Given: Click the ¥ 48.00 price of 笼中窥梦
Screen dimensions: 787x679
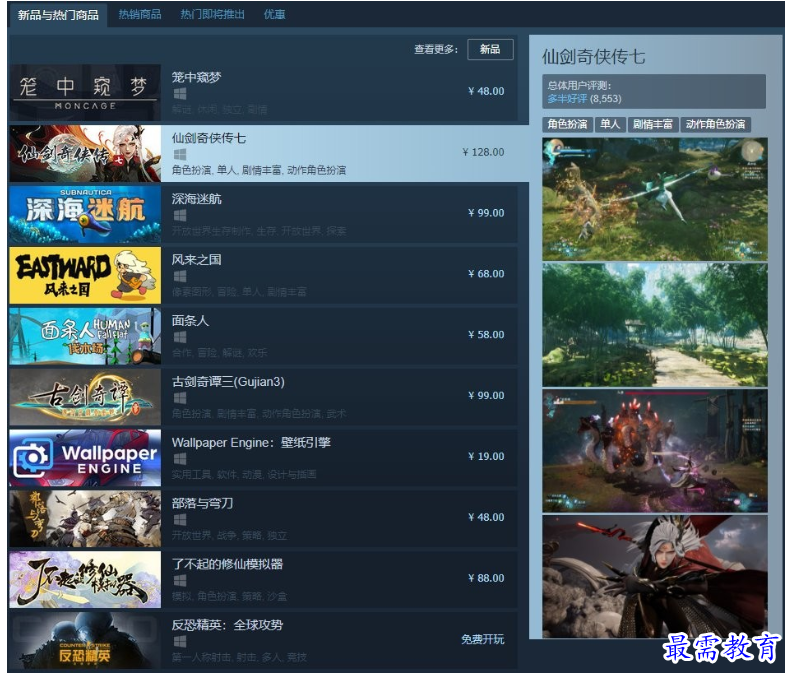Looking at the screenshot, I should 486,91.
